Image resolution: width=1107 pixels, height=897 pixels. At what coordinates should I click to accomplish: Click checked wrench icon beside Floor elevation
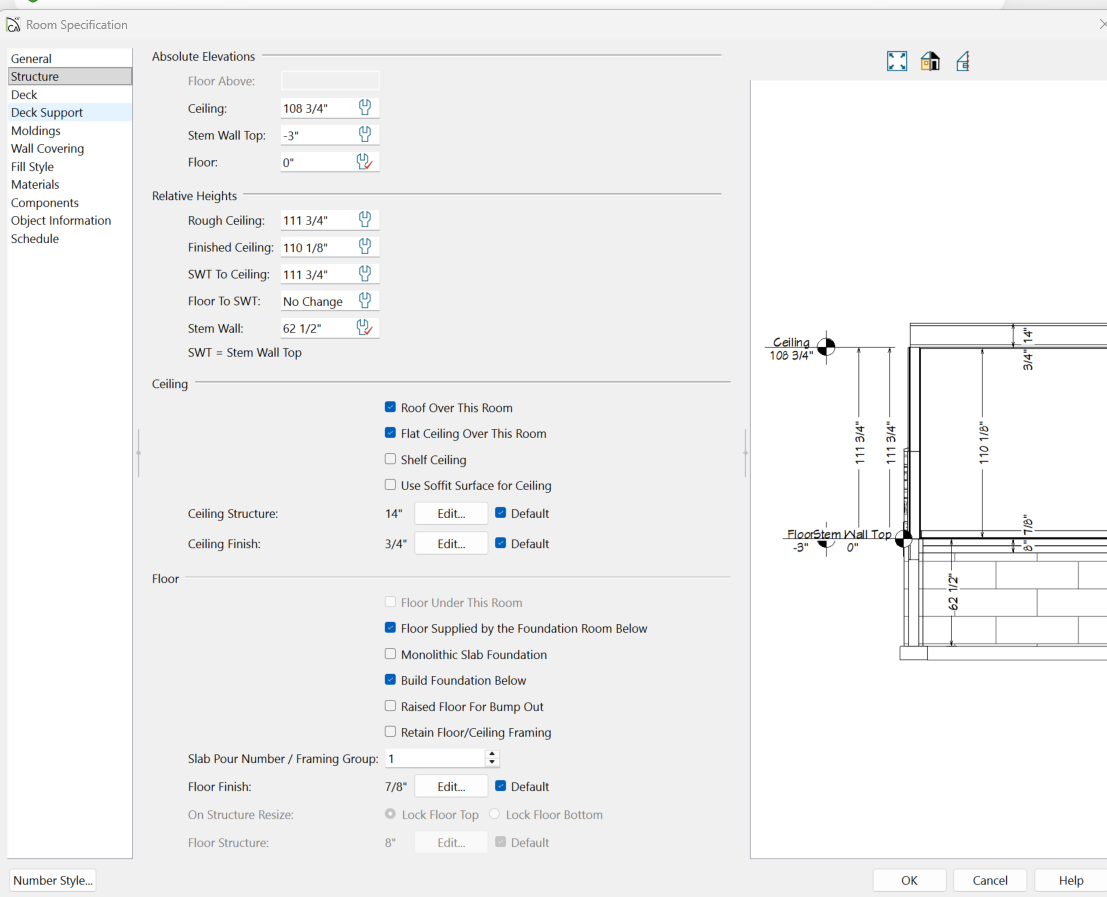pos(365,162)
